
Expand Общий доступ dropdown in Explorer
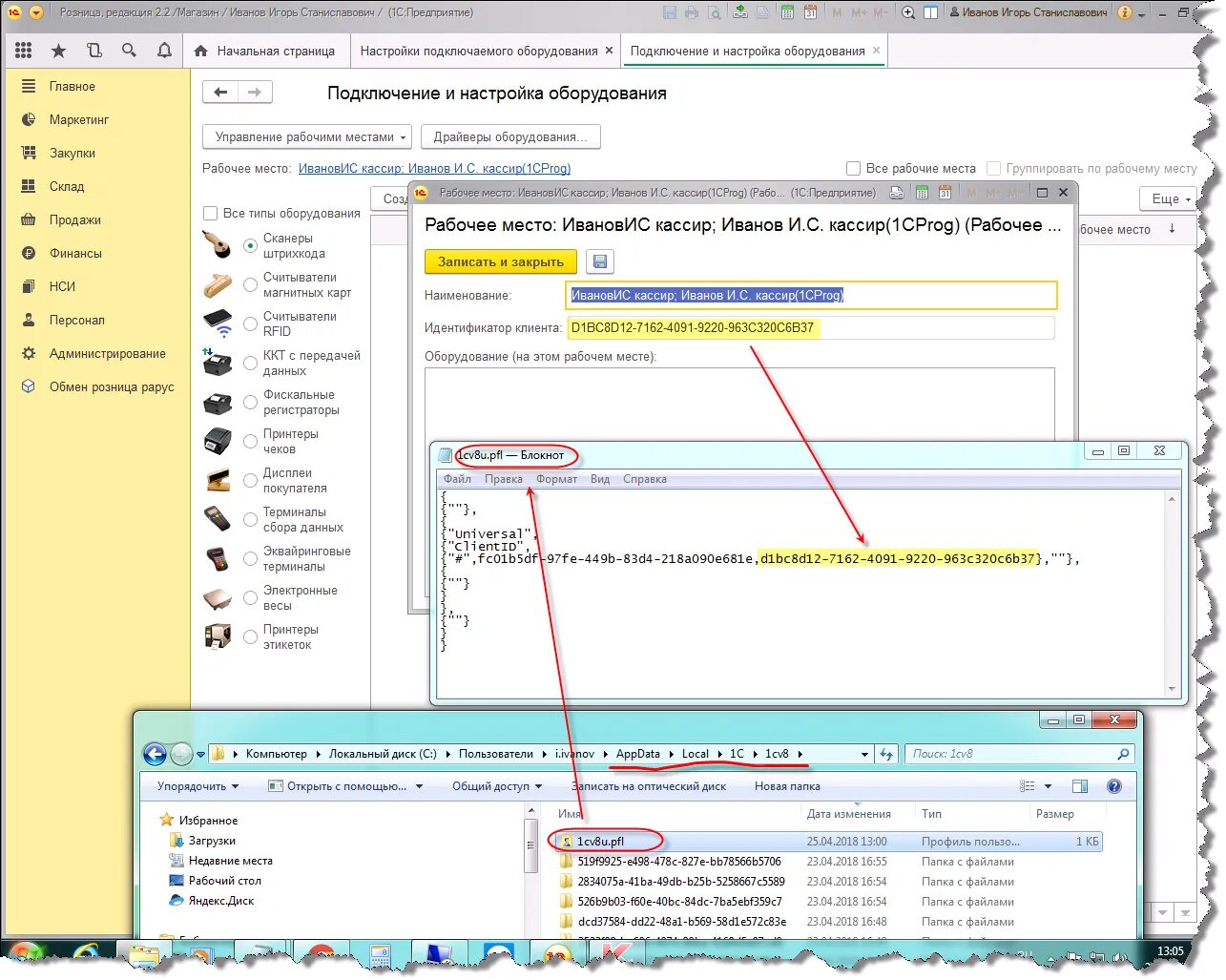(x=497, y=786)
